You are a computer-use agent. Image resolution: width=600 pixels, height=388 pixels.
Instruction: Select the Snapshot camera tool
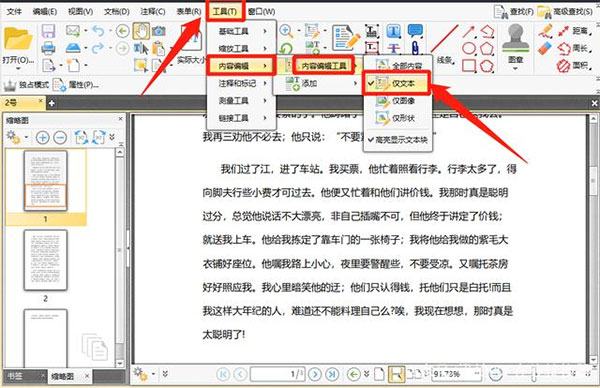tap(158, 31)
